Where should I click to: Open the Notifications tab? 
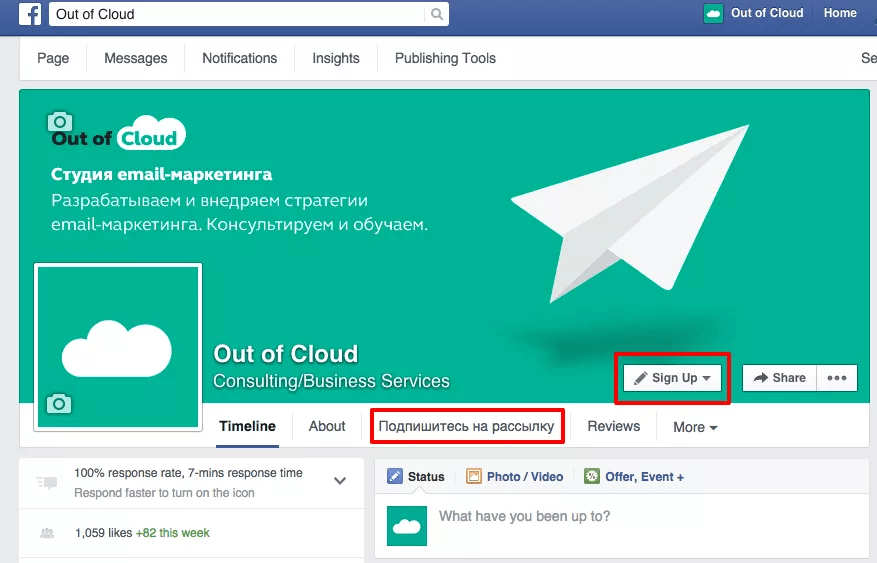coord(239,58)
